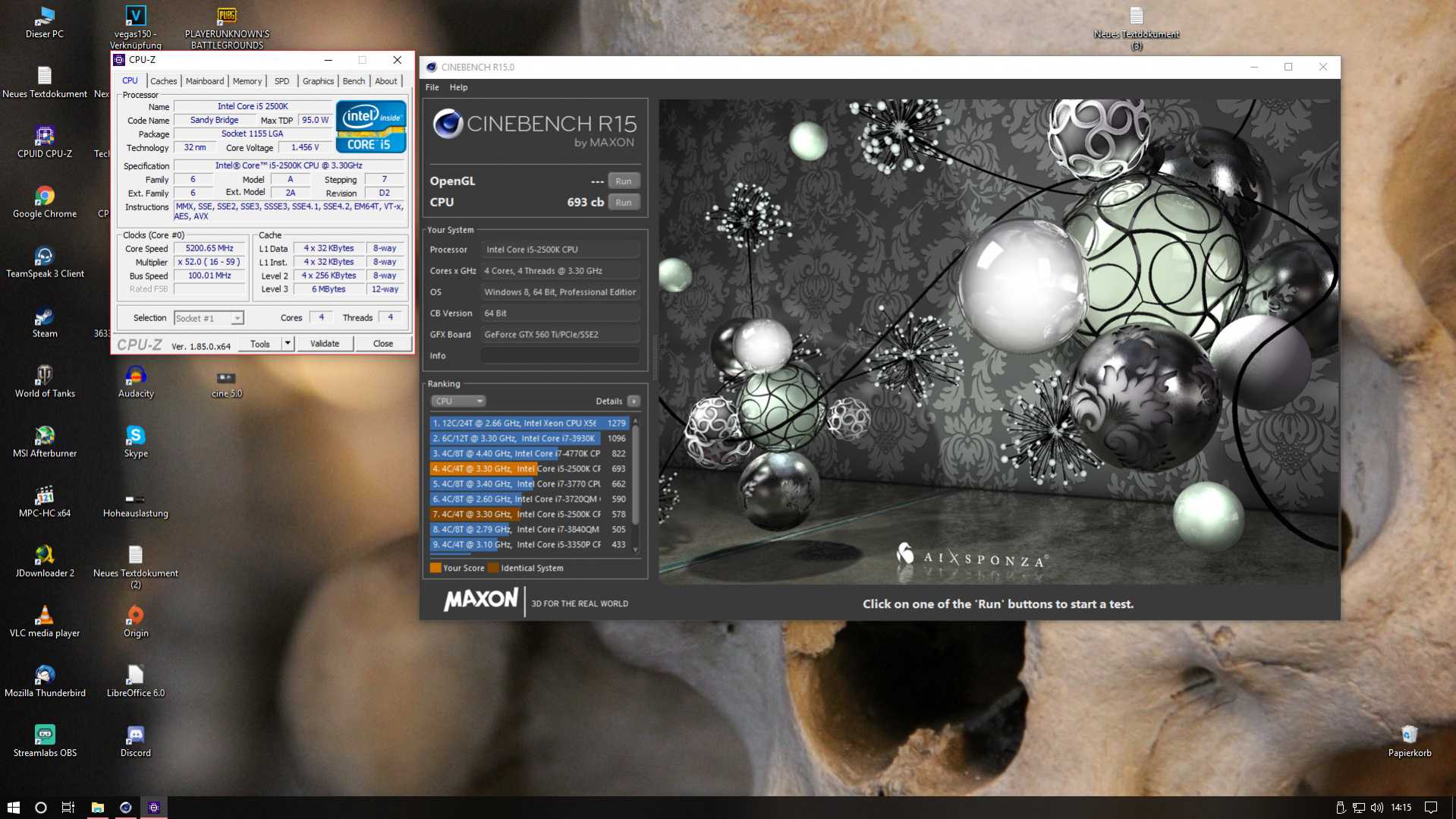Open World of Tanks desktop icon
1456x819 pixels.
(45, 382)
